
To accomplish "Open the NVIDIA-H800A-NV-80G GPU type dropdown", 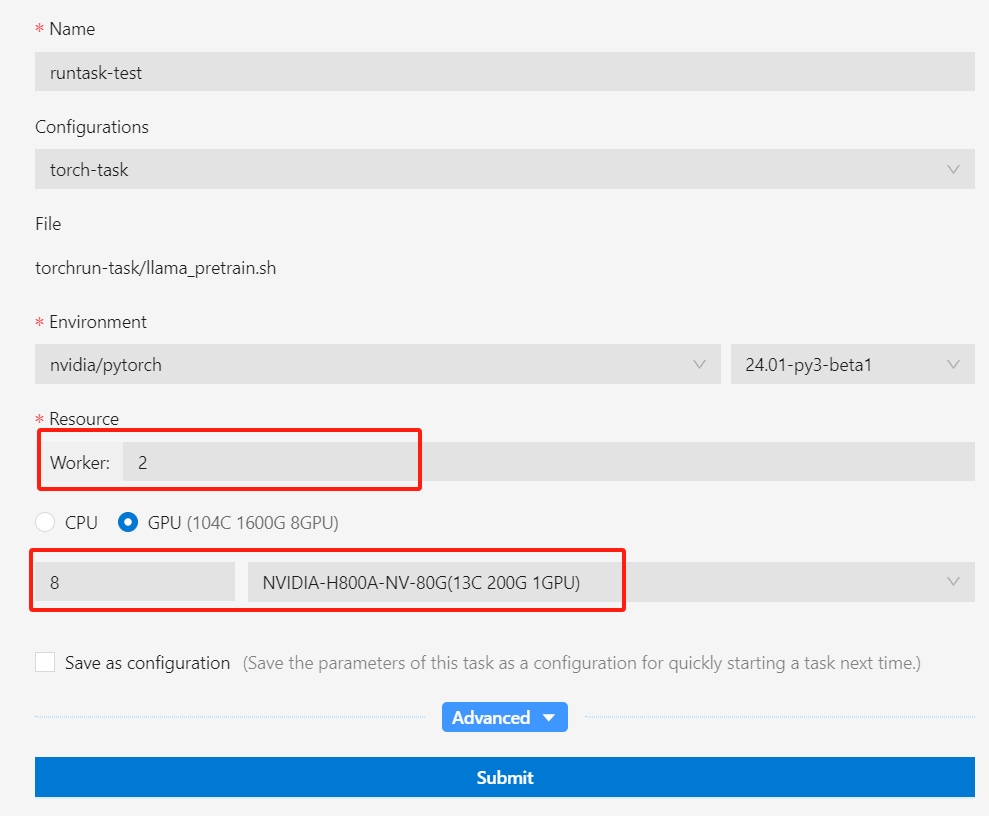I will [600, 582].
